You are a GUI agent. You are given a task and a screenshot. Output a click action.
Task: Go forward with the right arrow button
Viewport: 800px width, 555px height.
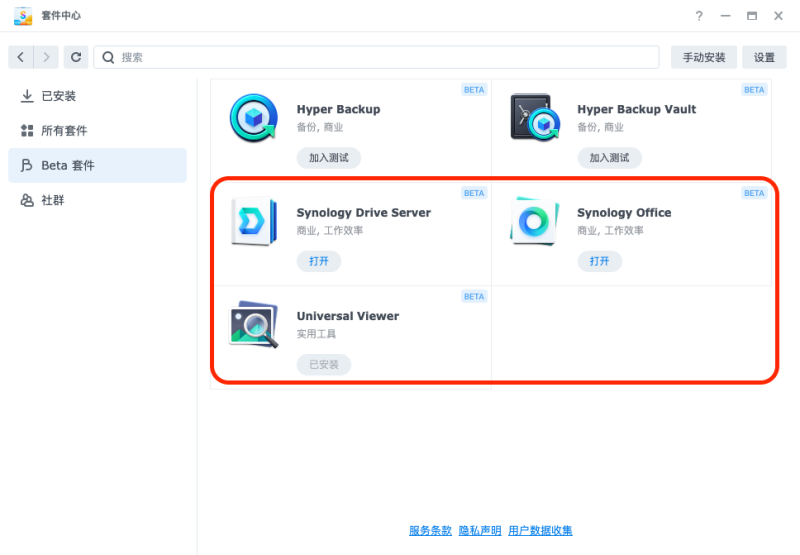(46, 57)
